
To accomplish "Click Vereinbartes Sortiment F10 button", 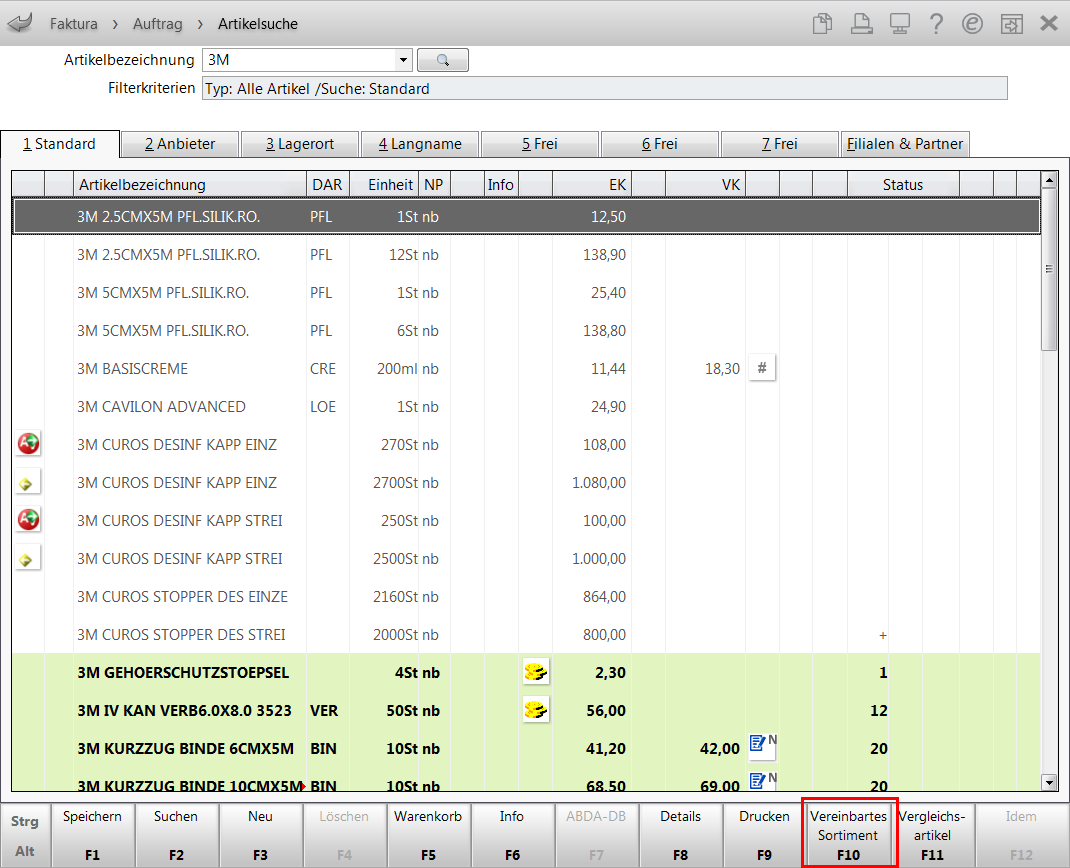I will click(848, 835).
